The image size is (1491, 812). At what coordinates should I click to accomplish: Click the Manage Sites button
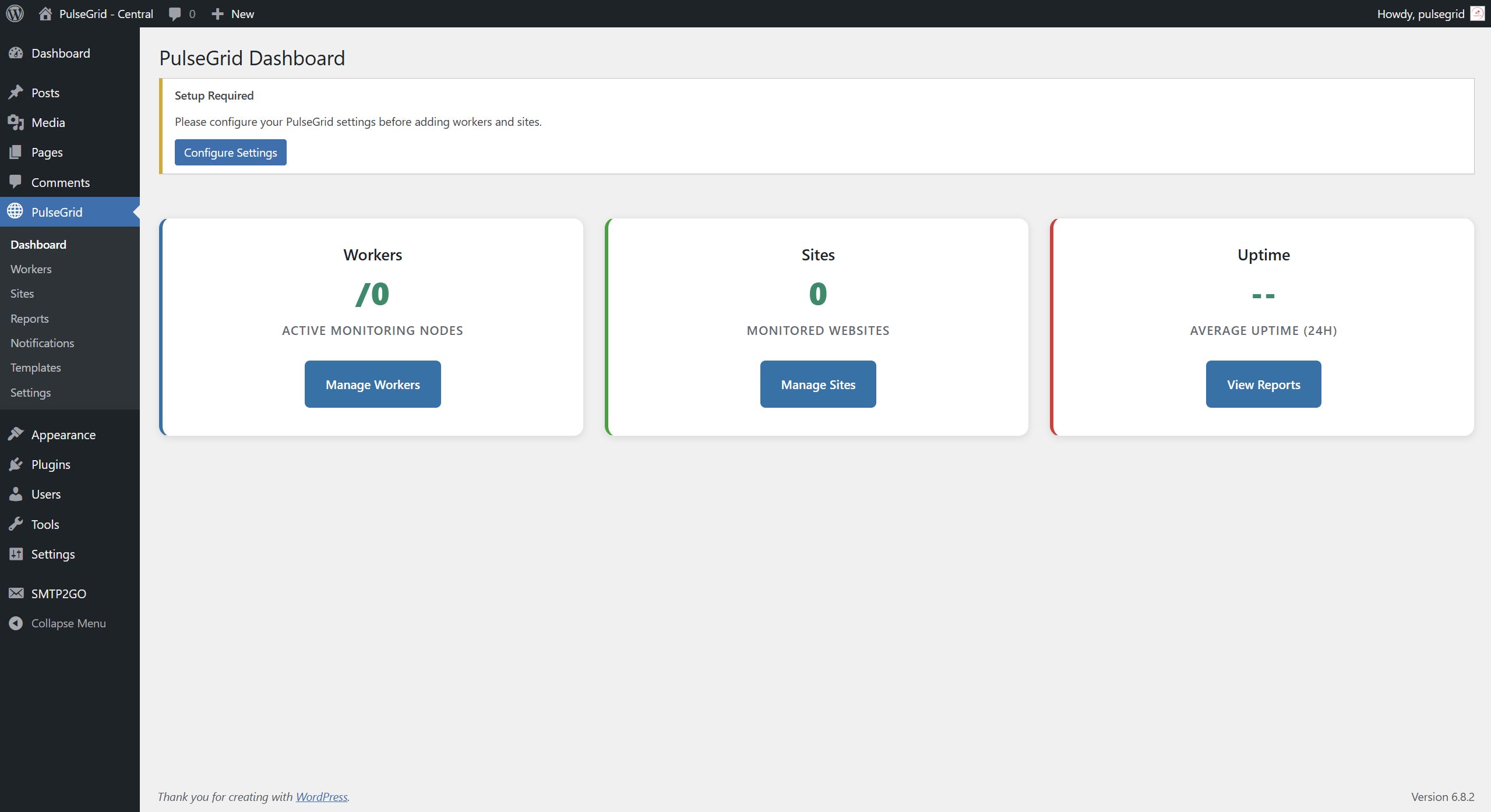click(817, 384)
